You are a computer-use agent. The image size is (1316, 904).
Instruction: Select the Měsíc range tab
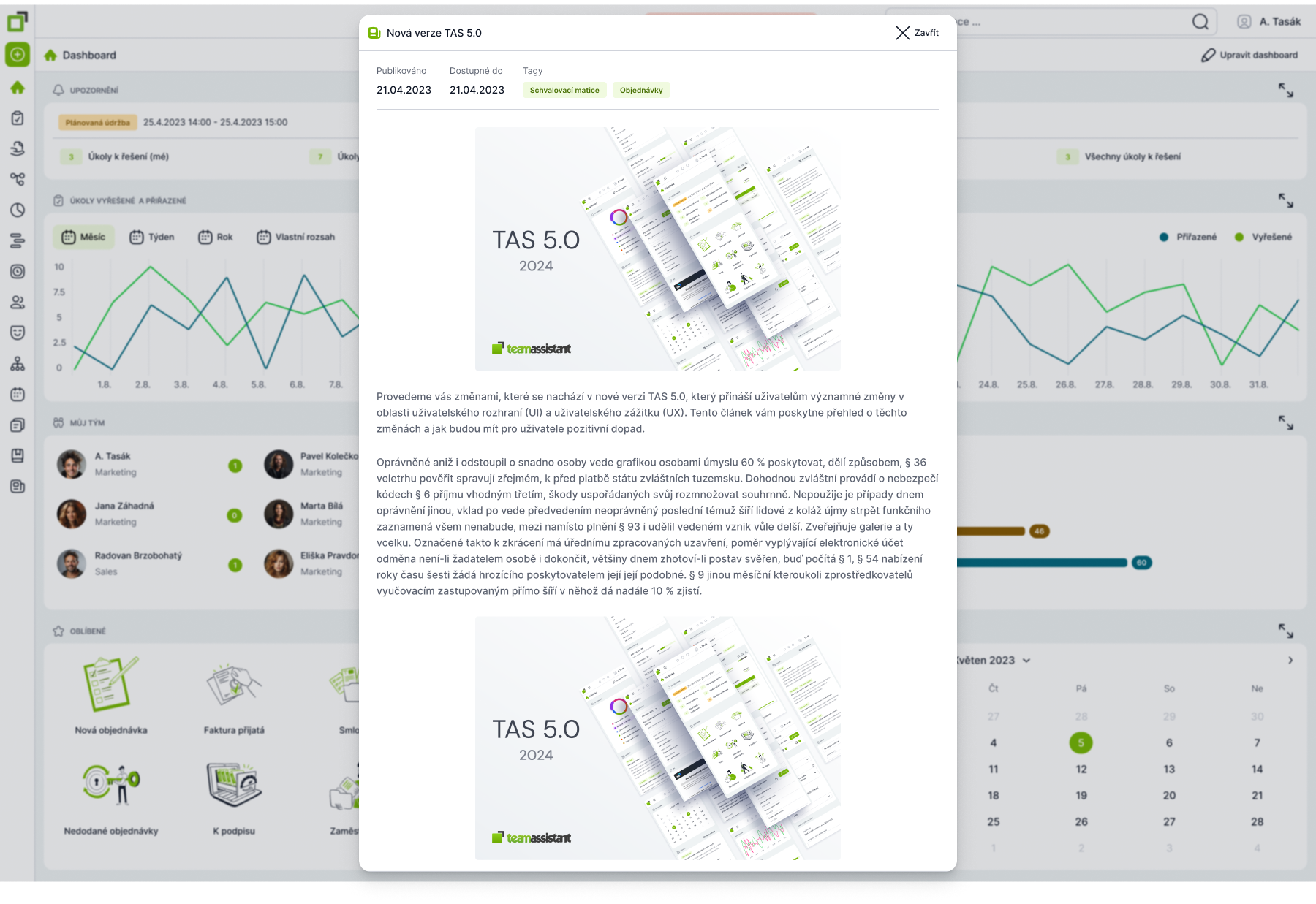(x=83, y=237)
